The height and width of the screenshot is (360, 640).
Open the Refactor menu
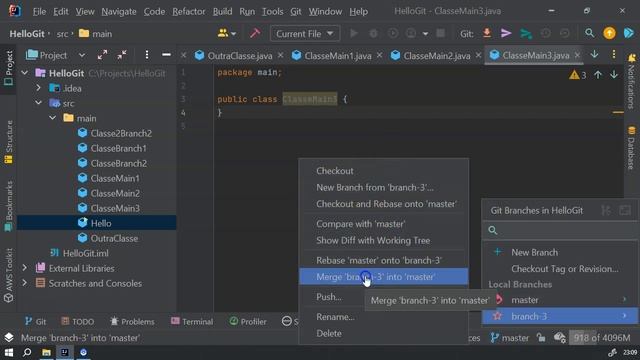[189, 11]
